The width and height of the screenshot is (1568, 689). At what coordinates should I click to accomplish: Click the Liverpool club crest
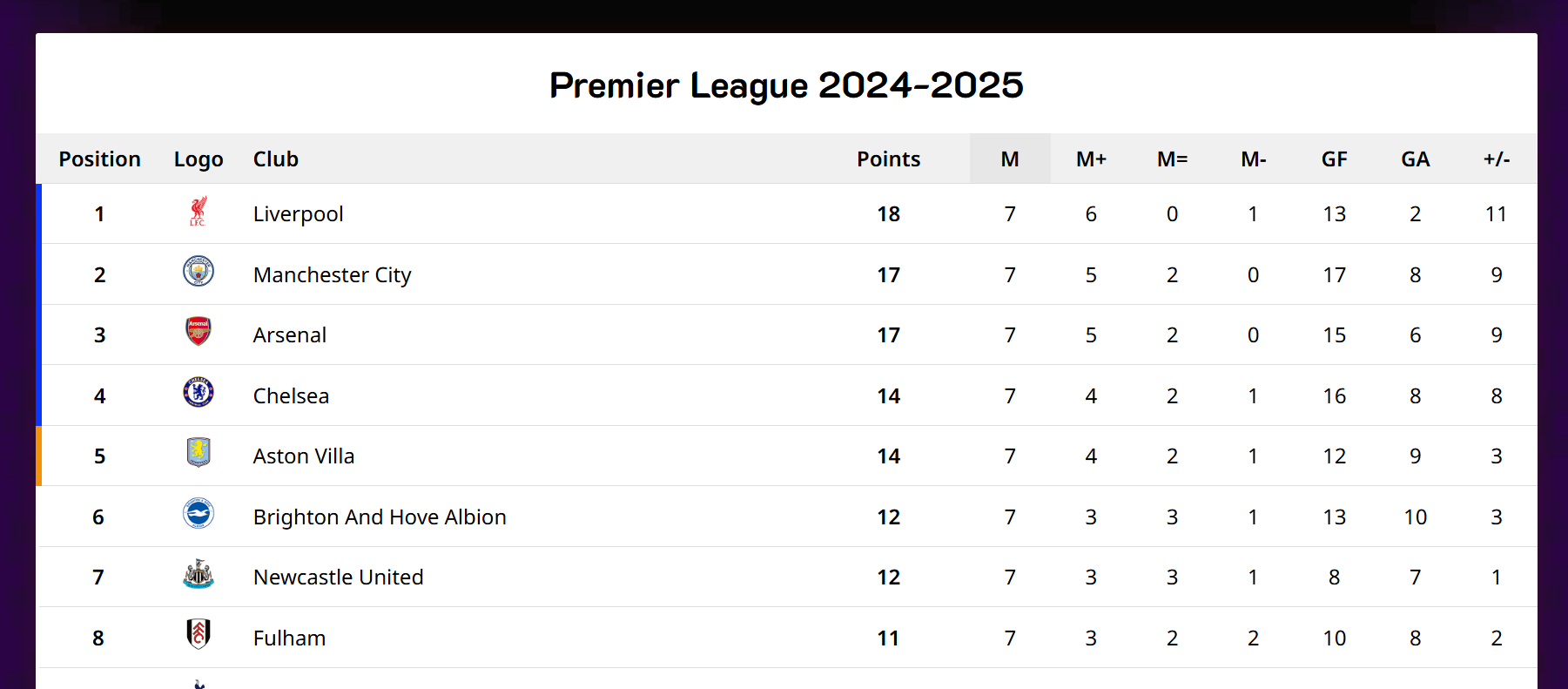199,212
